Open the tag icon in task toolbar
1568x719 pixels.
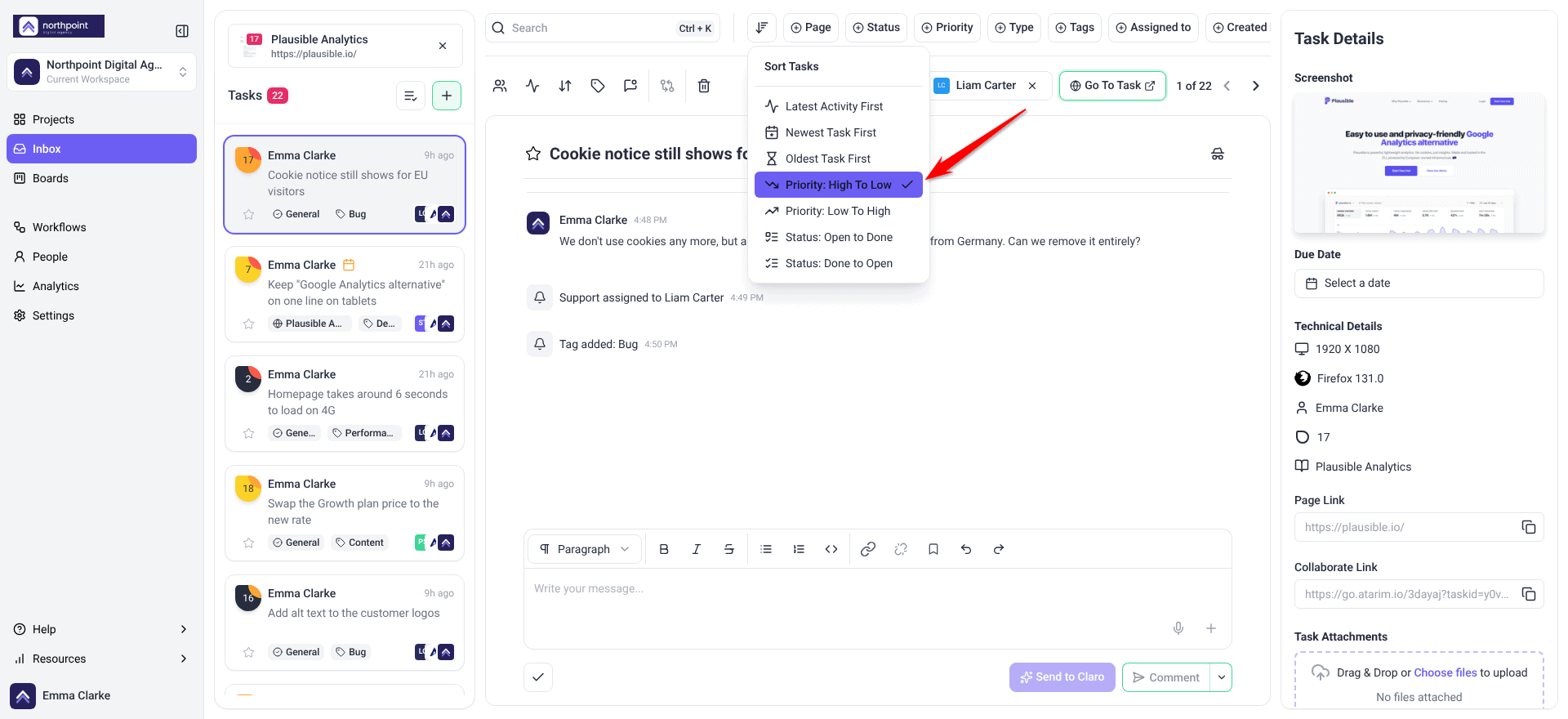click(x=598, y=86)
